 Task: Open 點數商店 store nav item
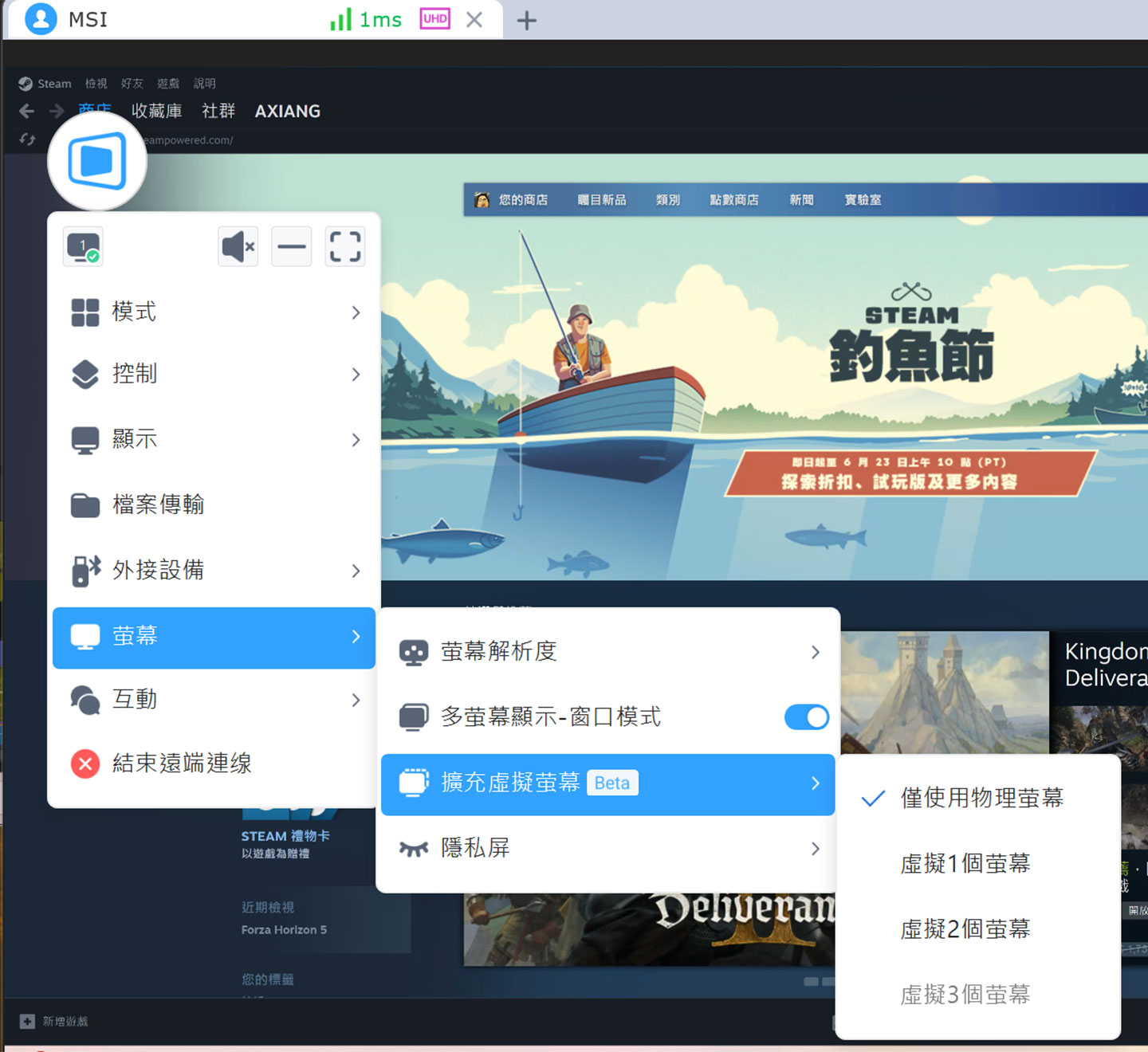(x=734, y=200)
